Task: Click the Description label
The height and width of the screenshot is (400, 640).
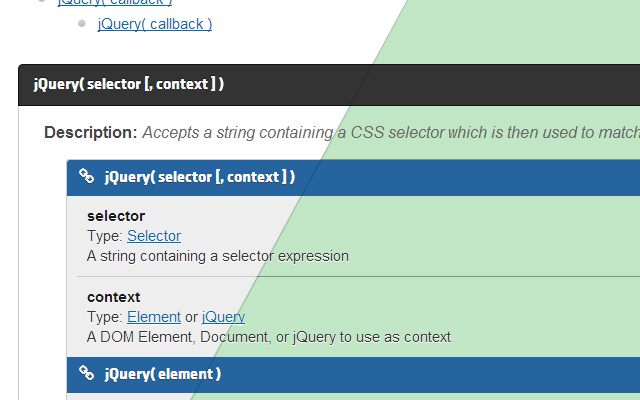Action: coord(90,132)
